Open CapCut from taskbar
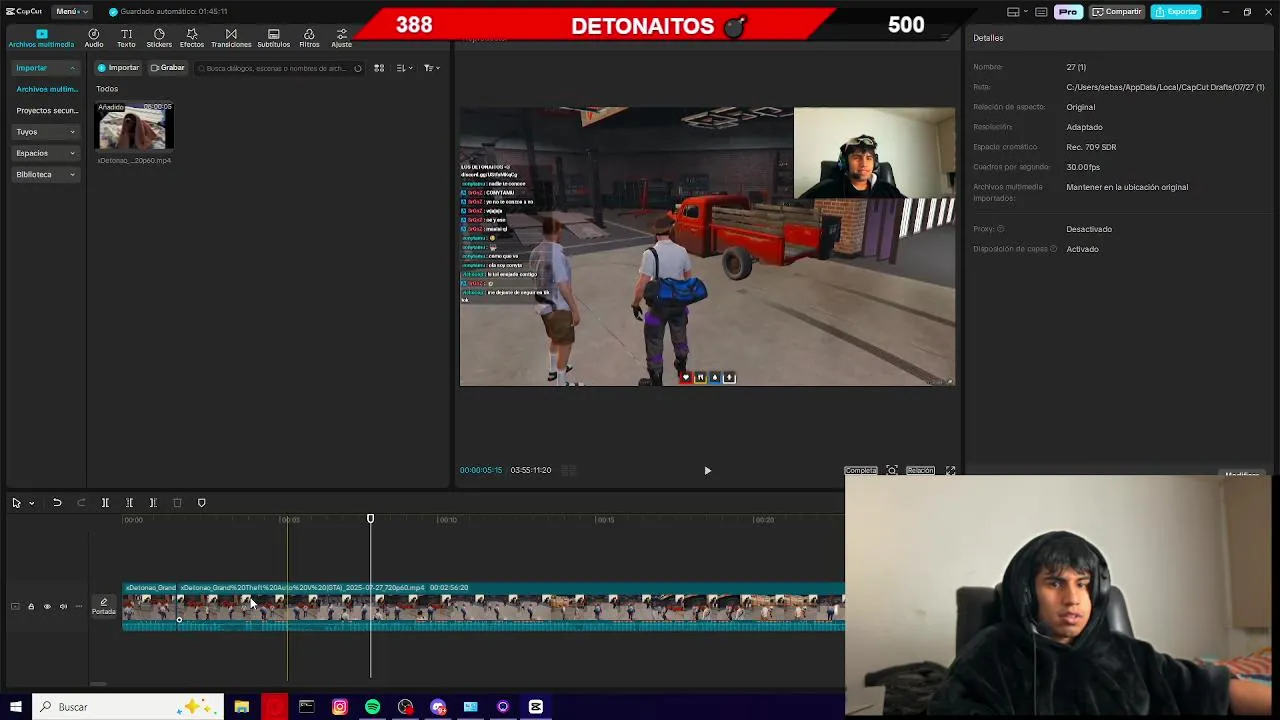Viewport: 1280px width, 720px height. [536, 707]
